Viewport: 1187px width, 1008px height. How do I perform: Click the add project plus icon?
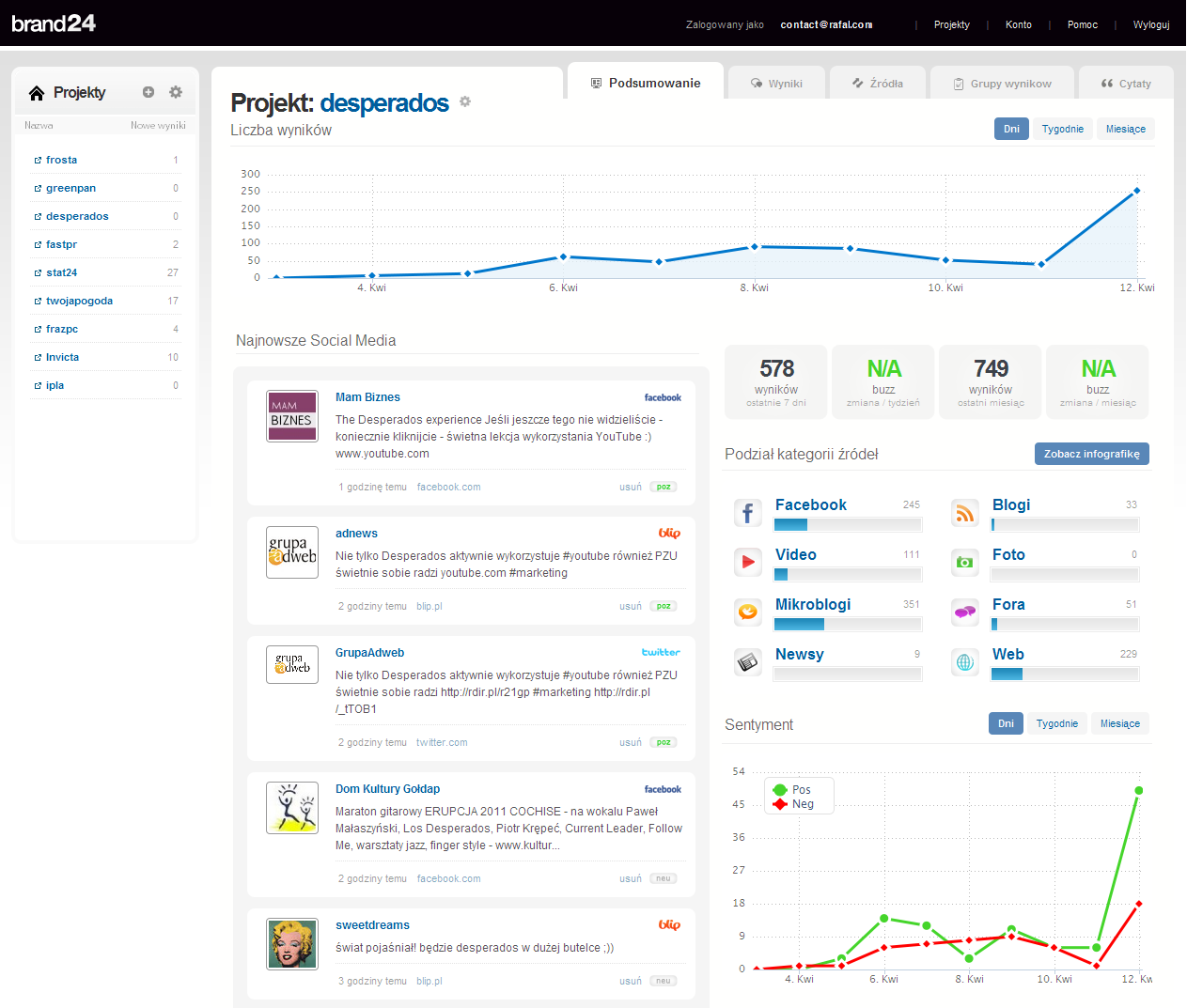tap(148, 92)
